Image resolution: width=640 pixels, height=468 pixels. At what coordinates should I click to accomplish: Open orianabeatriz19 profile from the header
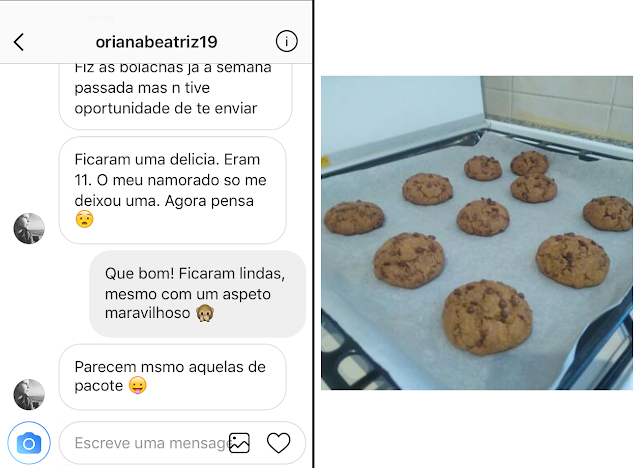(156, 42)
